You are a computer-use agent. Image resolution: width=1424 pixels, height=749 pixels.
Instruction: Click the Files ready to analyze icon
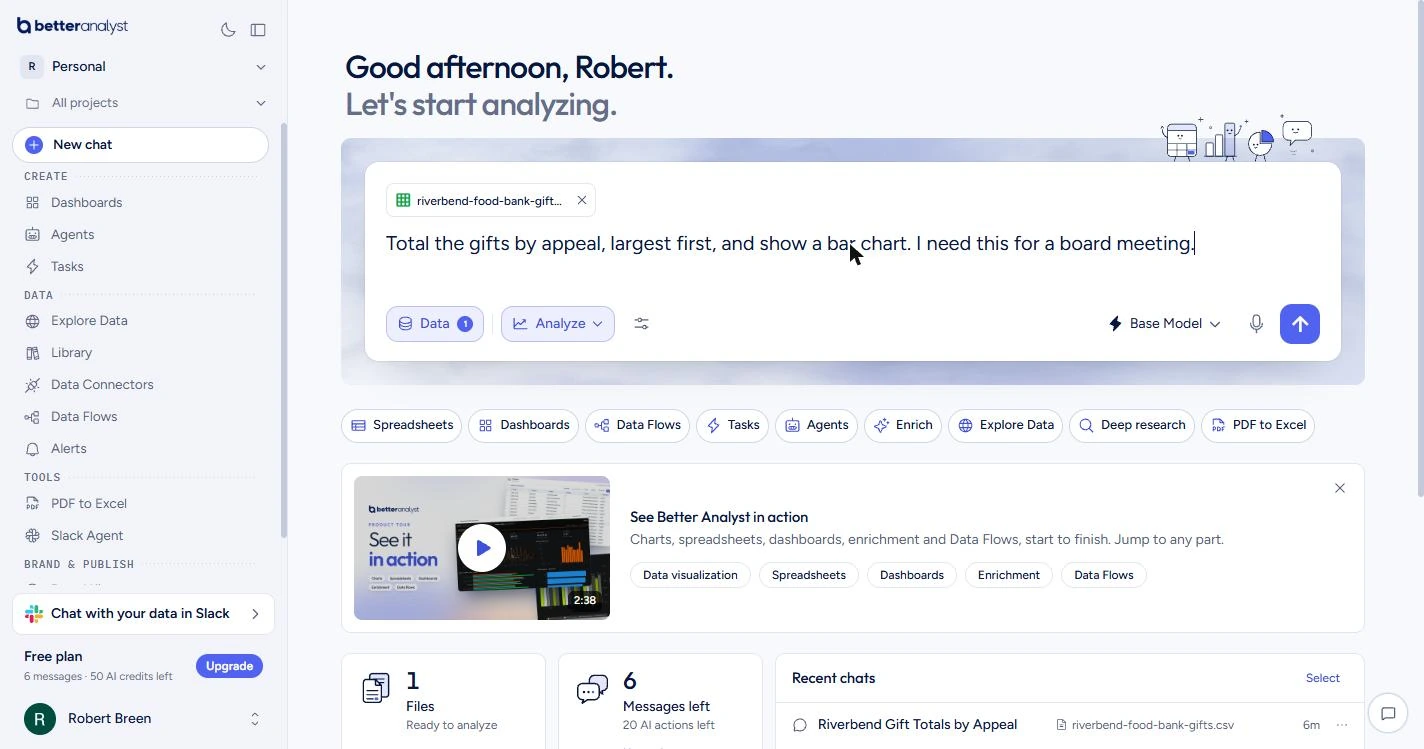(x=376, y=688)
